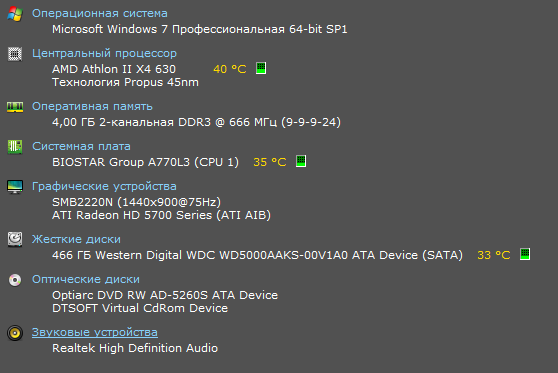The width and height of the screenshot is (558, 373).
Task: Click the RAM memory stick icon
Action: coord(15,107)
